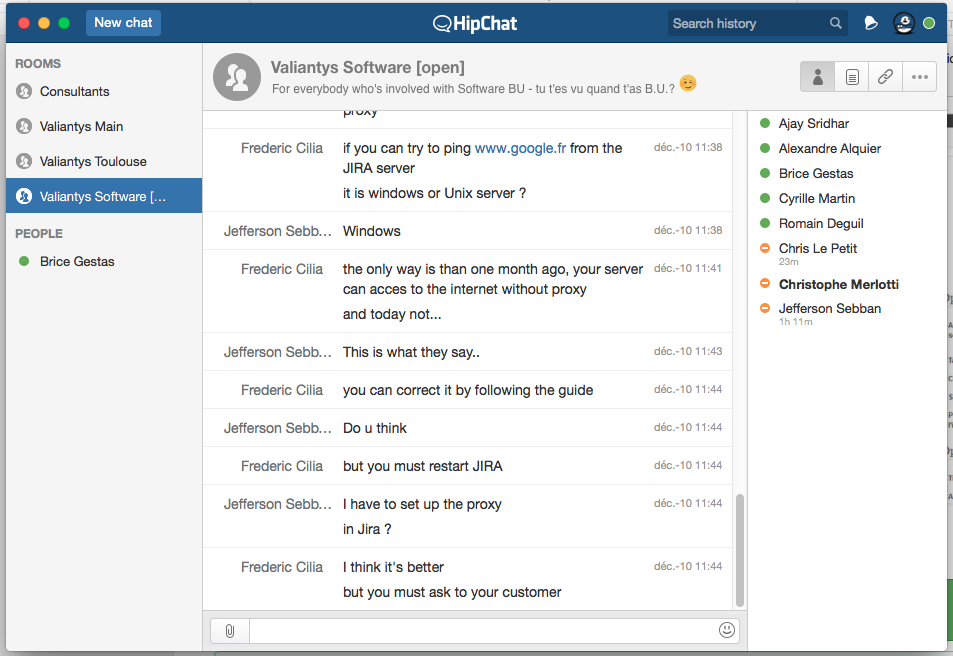Image resolution: width=953 pixels, height=656 pixels.
Task: Open the www.google.fr link
Action: coord(520,148)
